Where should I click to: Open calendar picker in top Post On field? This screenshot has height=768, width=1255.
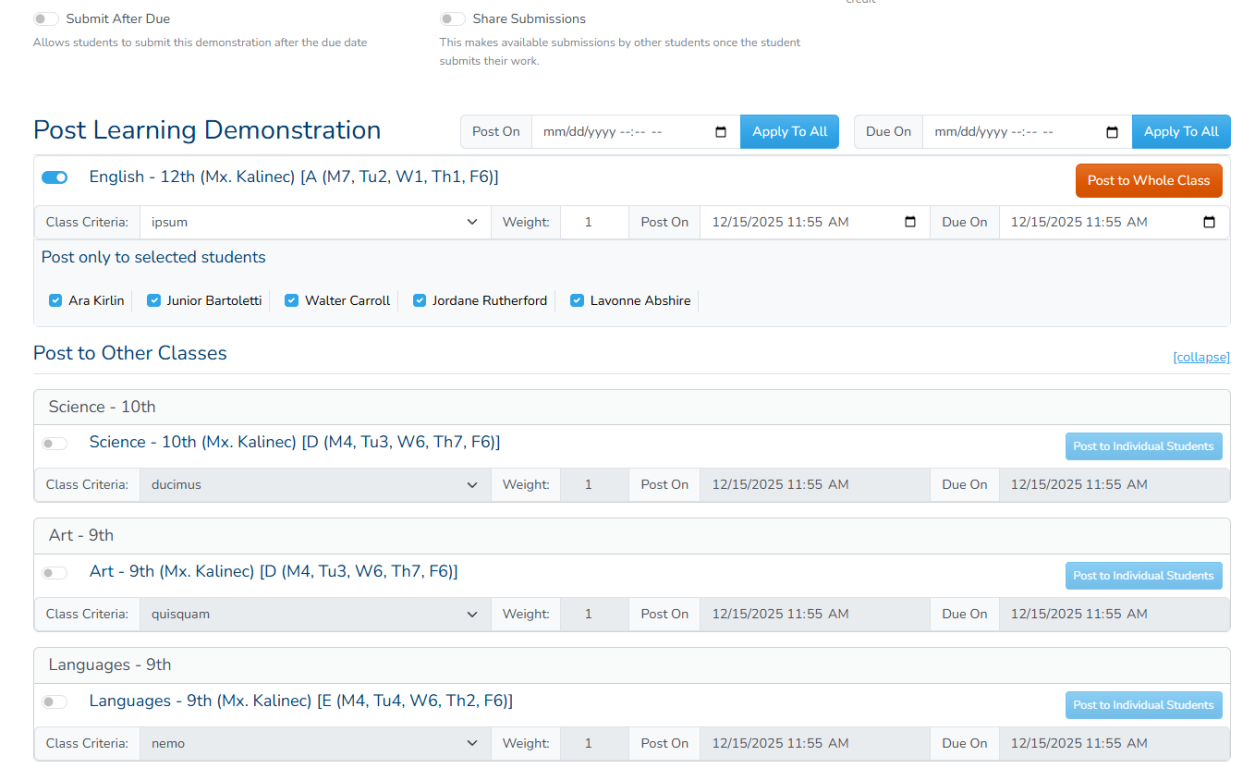[x=721, y=132]
